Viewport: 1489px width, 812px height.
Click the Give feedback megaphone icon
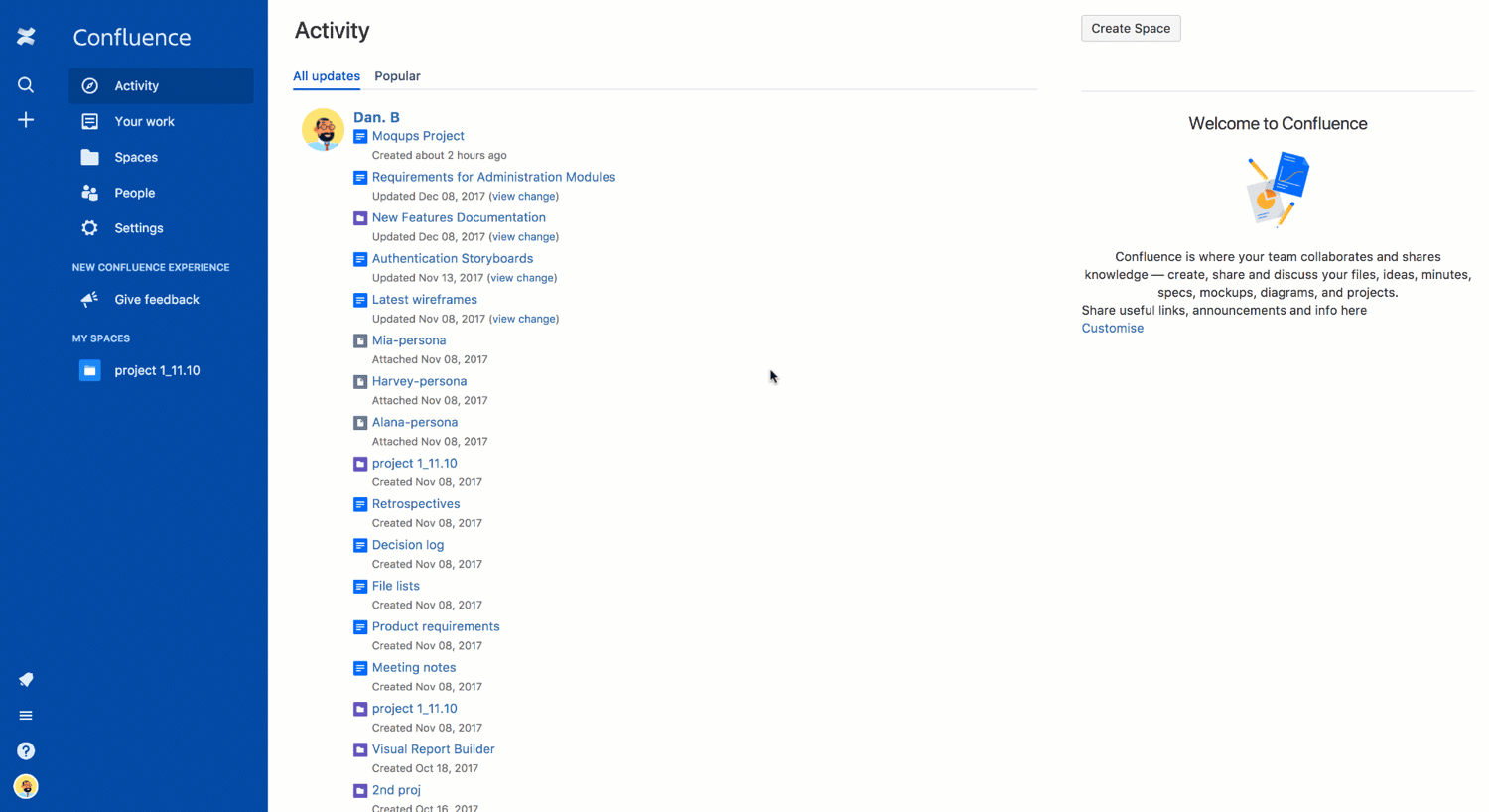tap(89, 299)
